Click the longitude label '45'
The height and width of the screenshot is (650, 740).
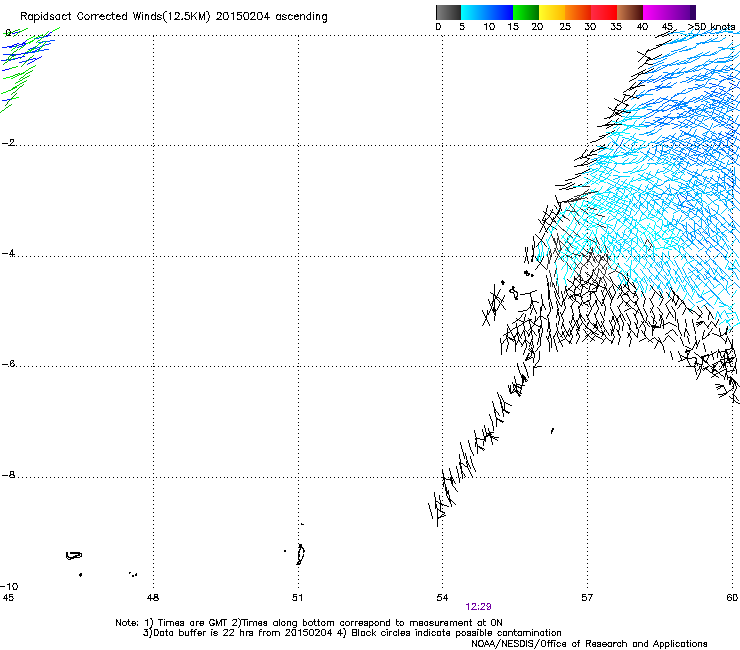tap(8, 598)
